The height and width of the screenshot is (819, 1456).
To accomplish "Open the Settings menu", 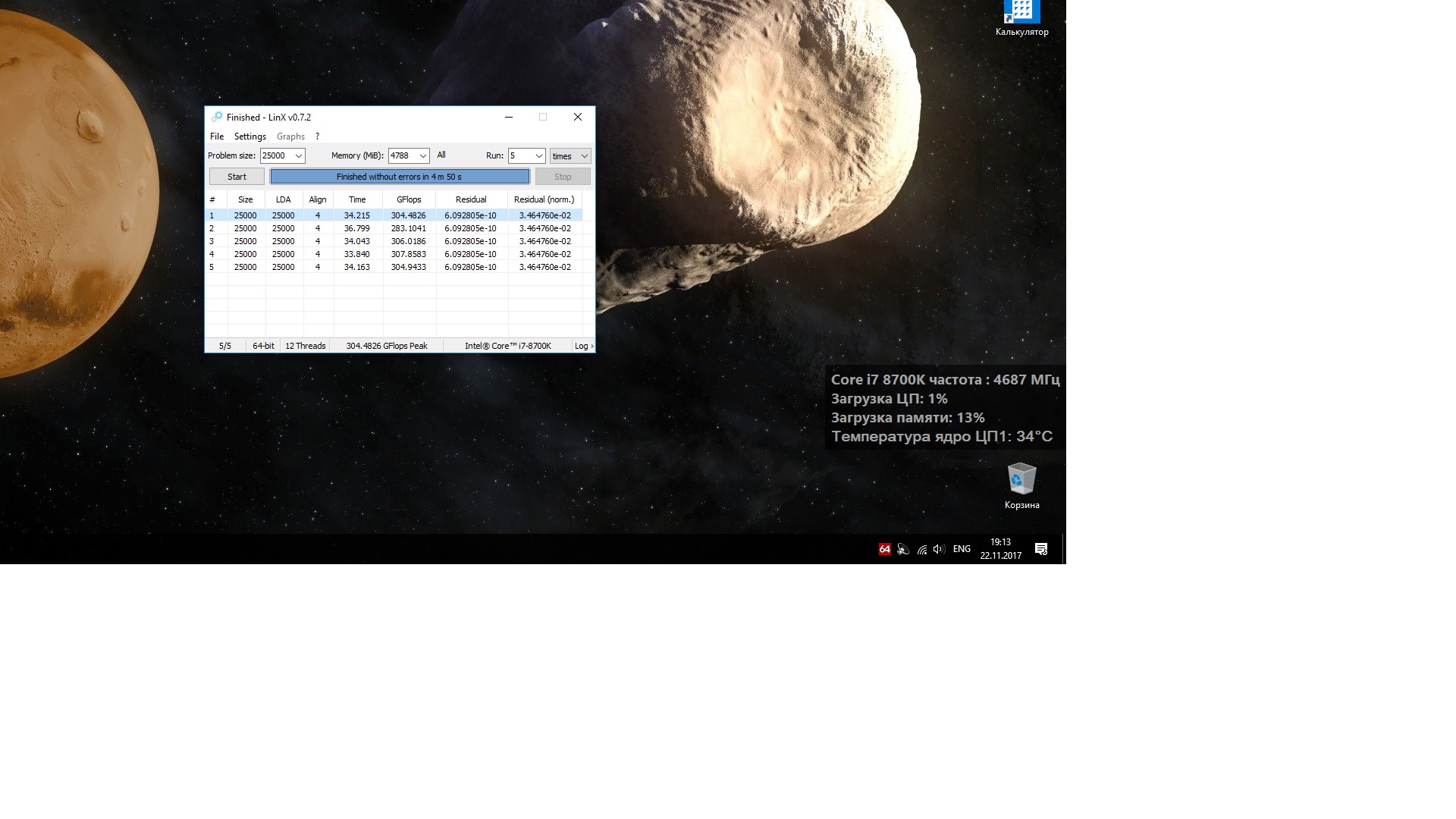I will pyautogui.click(x=249, y=136).
